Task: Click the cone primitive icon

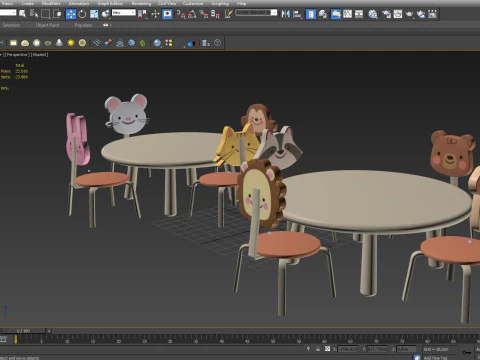Action: pos(59,43)
